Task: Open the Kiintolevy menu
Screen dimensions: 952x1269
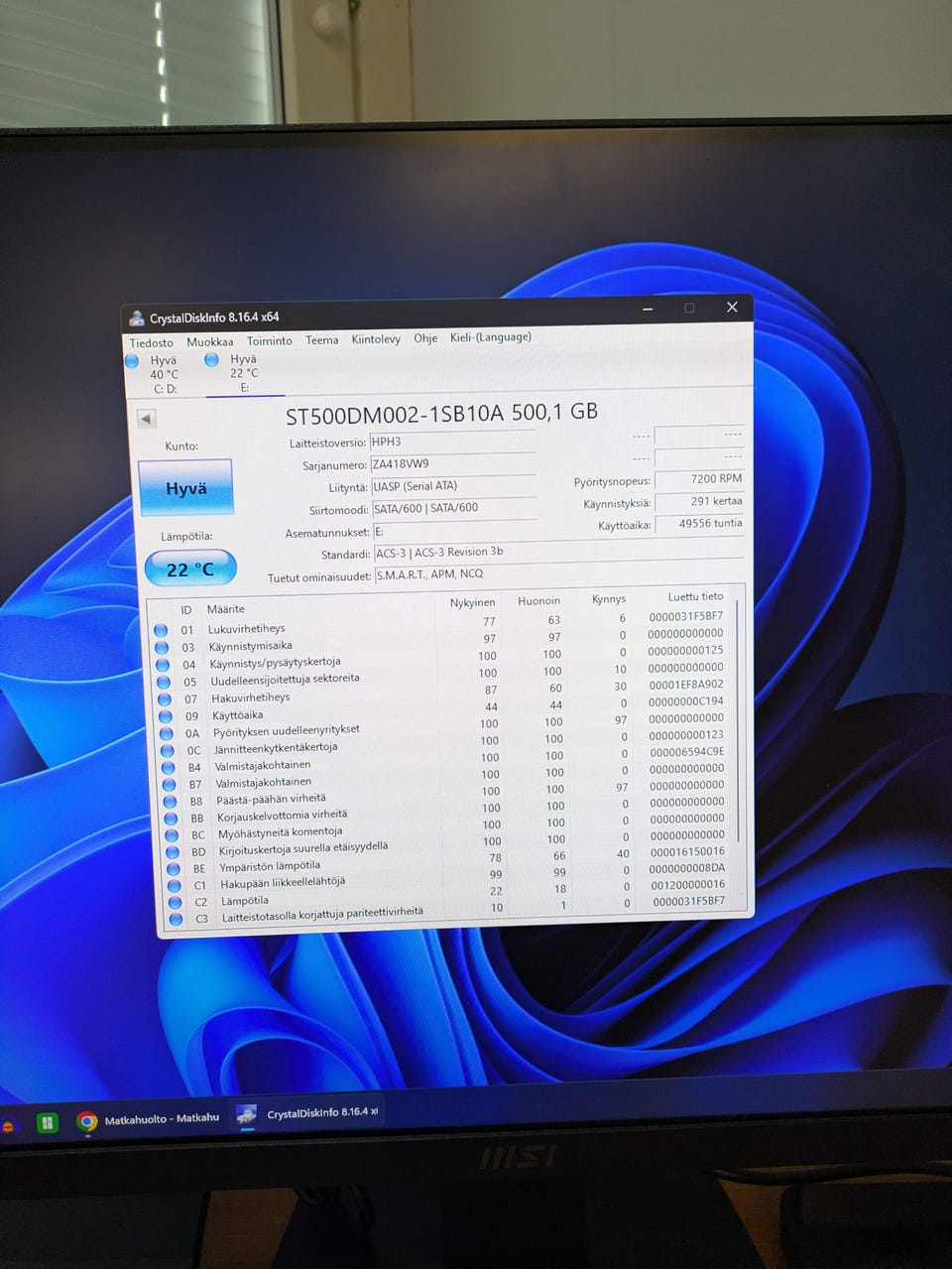Action: [376, 339]
